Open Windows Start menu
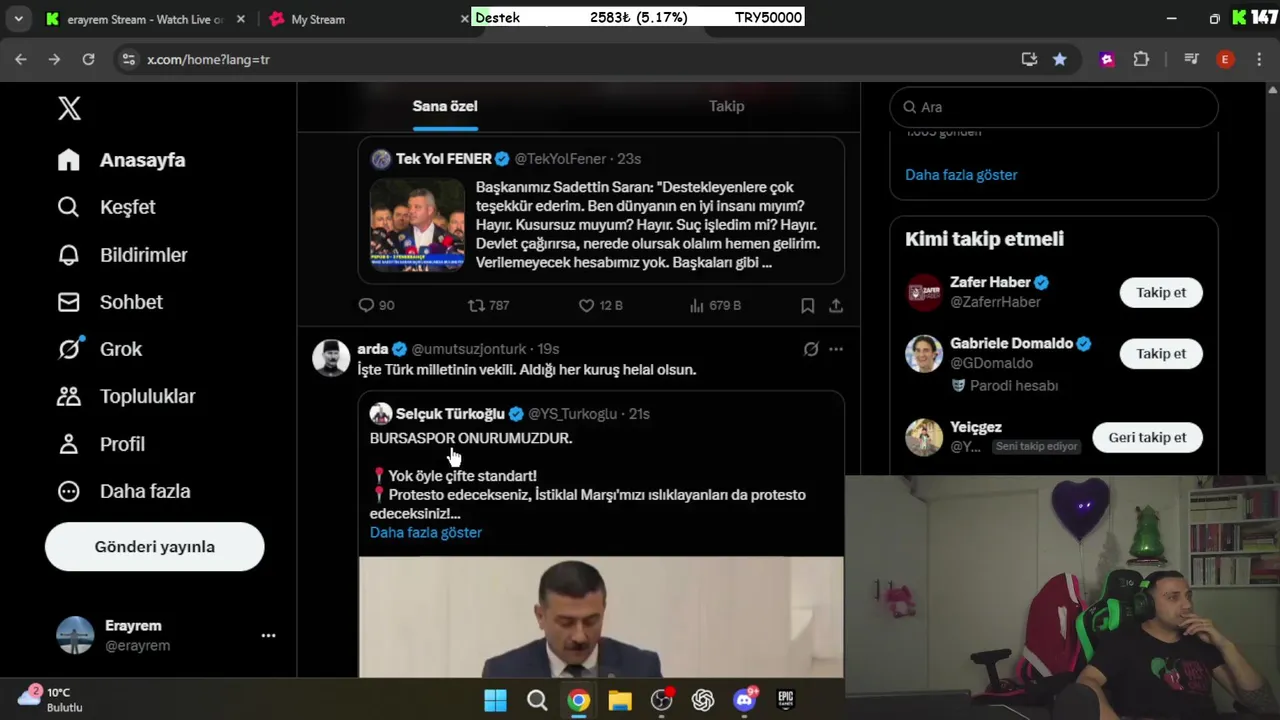 pos(495,700)
